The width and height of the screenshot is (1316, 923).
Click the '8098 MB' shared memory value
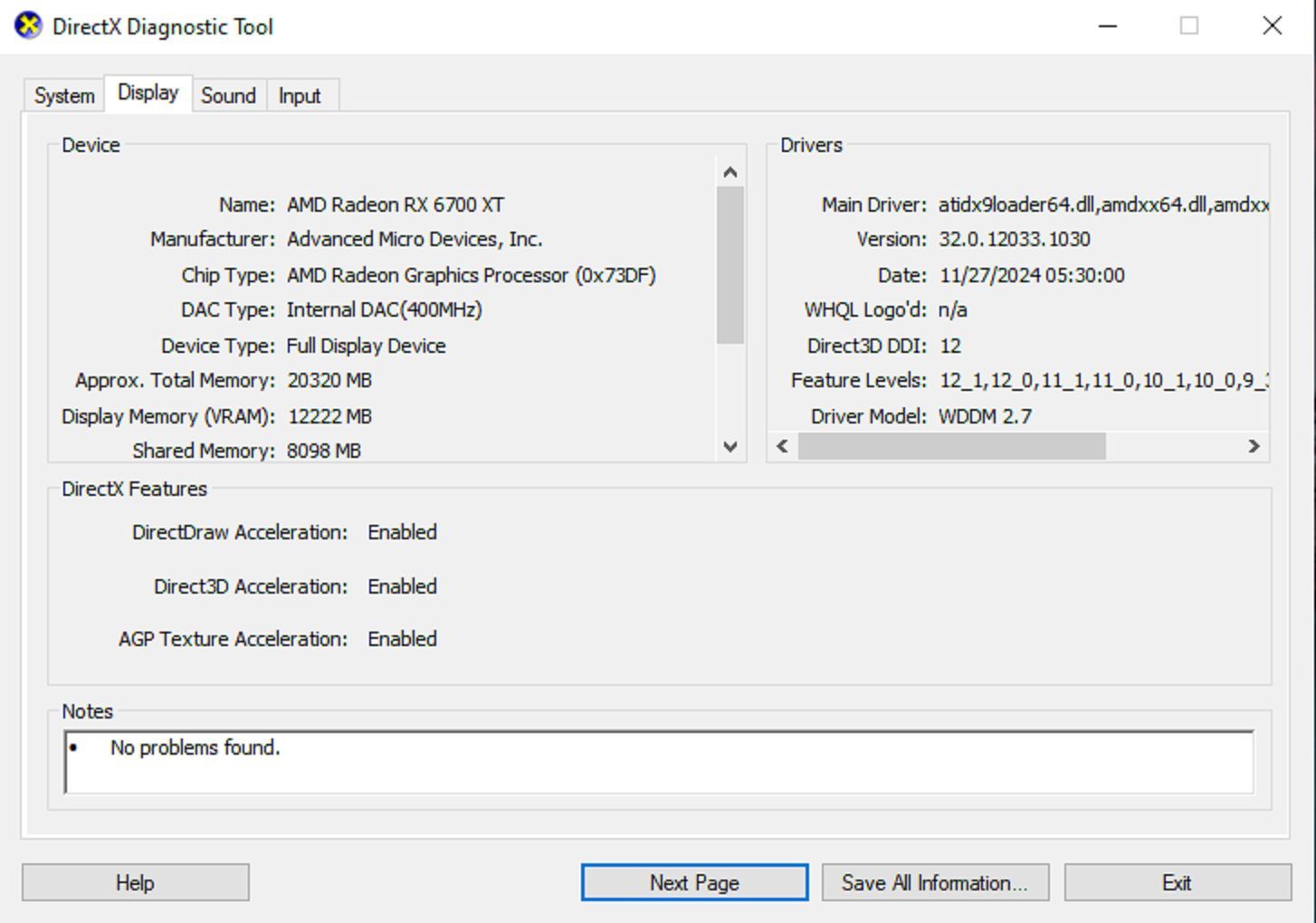point(324,451)
